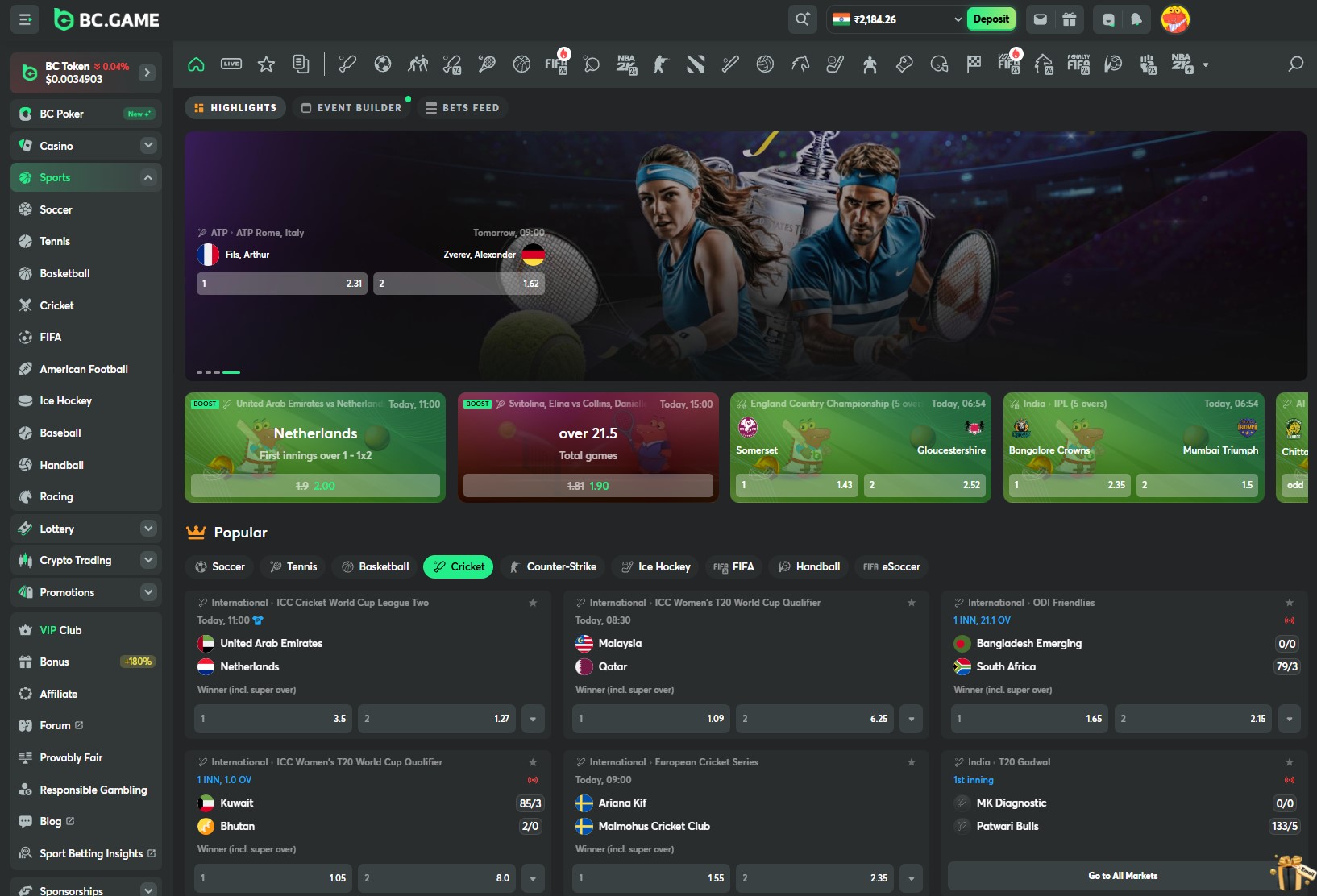Favorite the MK Diagnostic match star
The image size is (1317, 896).
(x=1290, y=762)
